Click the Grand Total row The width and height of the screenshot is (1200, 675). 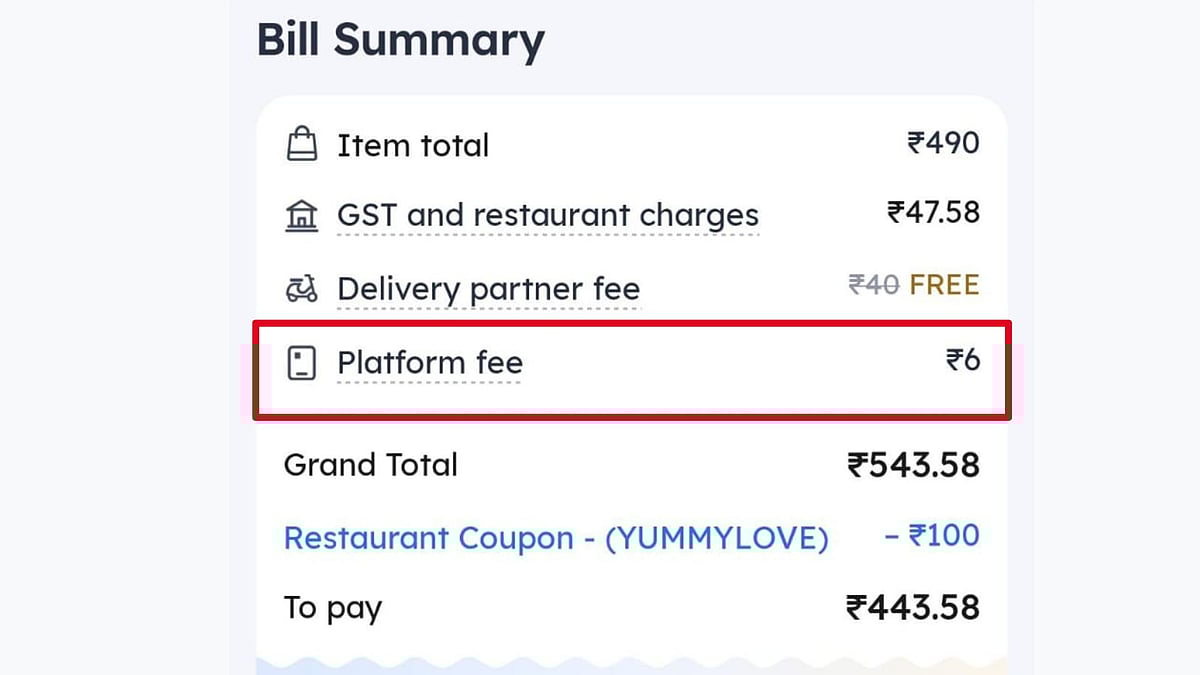point(370,464)
